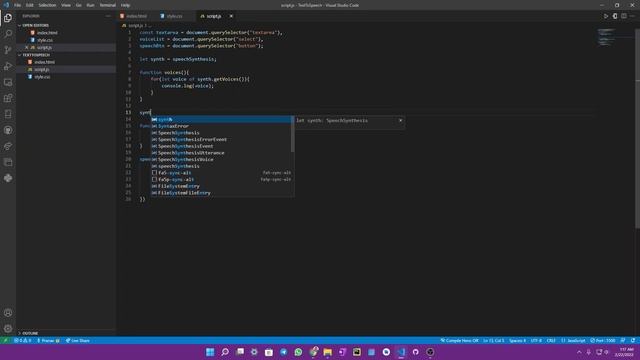Open Explorer panel more actions ellipsis
This screenshot has height=360, width=640.
(x=108, y=16)
